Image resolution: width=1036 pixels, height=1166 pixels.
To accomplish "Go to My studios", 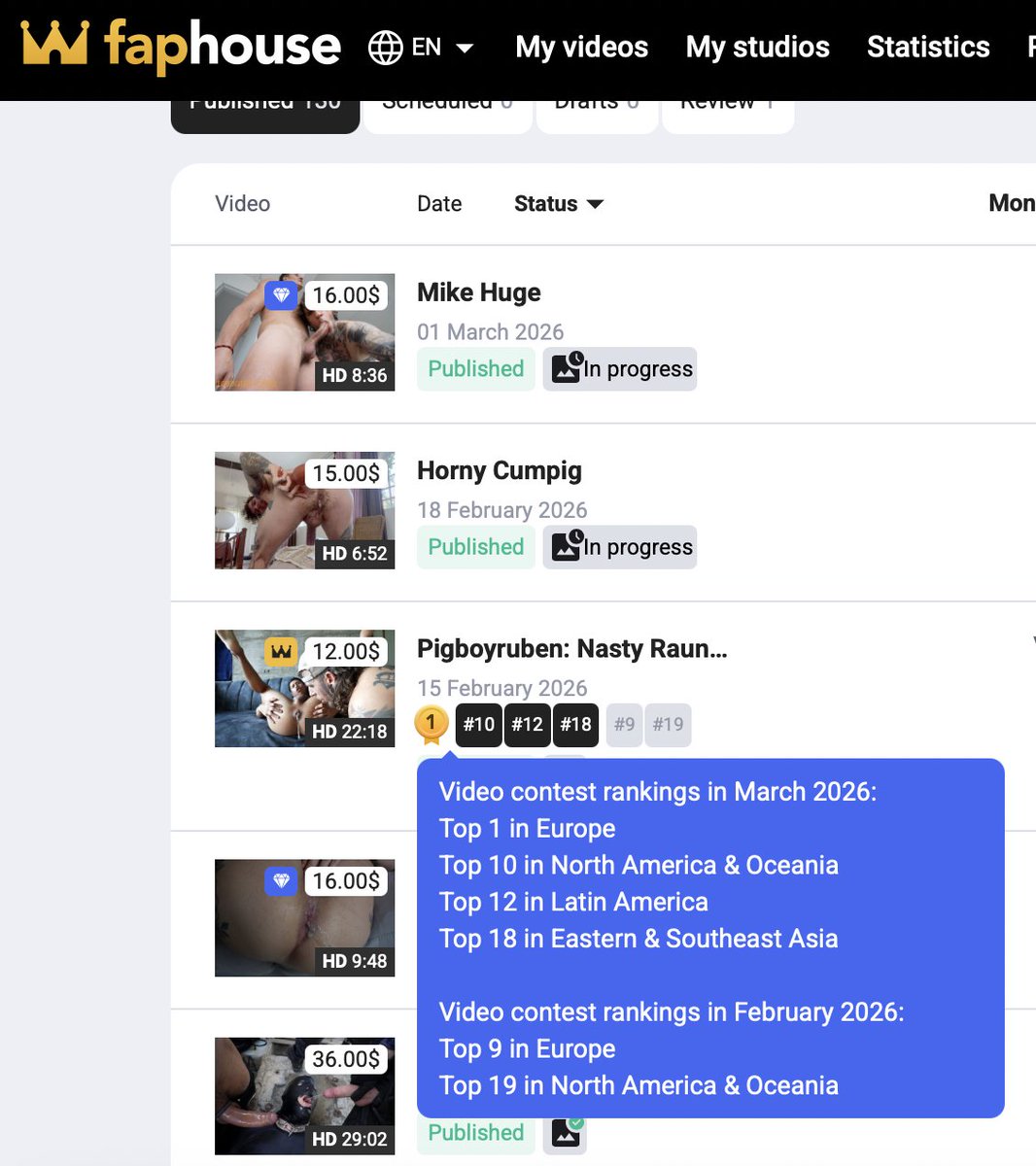I will (x=757, y=47).
